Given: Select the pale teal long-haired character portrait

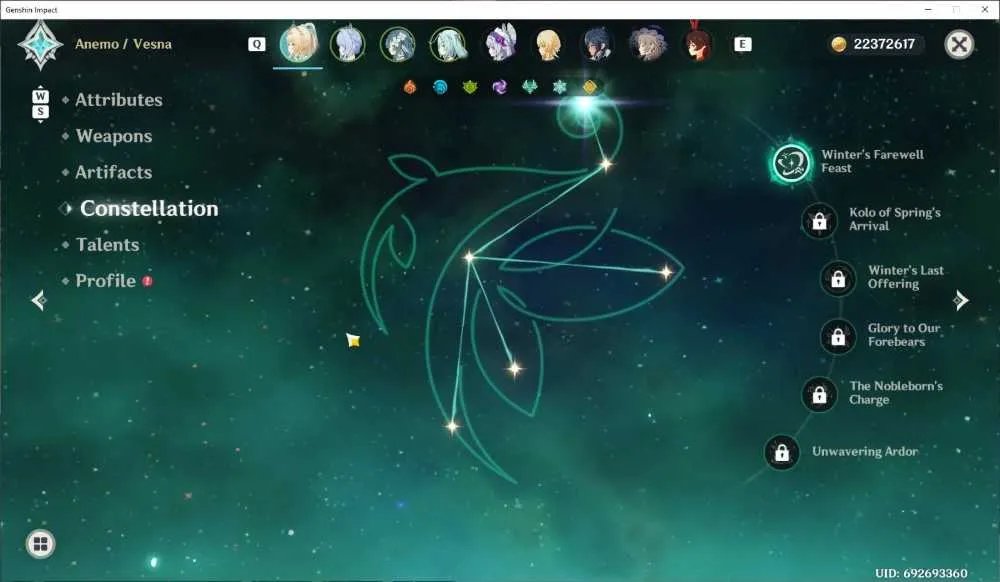Looking at the screenshot, I should click(448, 44).
